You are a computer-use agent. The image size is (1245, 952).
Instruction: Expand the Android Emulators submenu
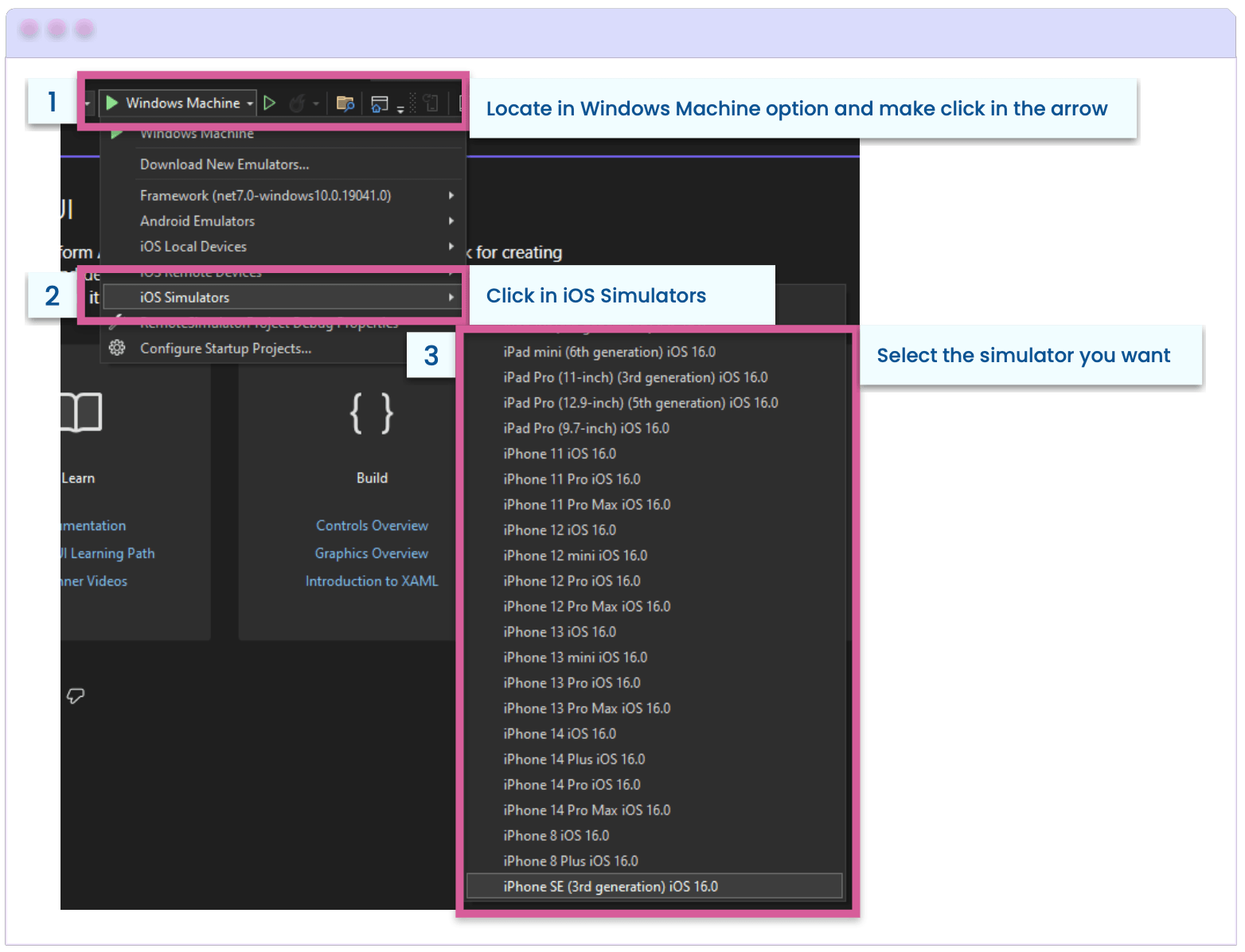click(x=283, y=221)
